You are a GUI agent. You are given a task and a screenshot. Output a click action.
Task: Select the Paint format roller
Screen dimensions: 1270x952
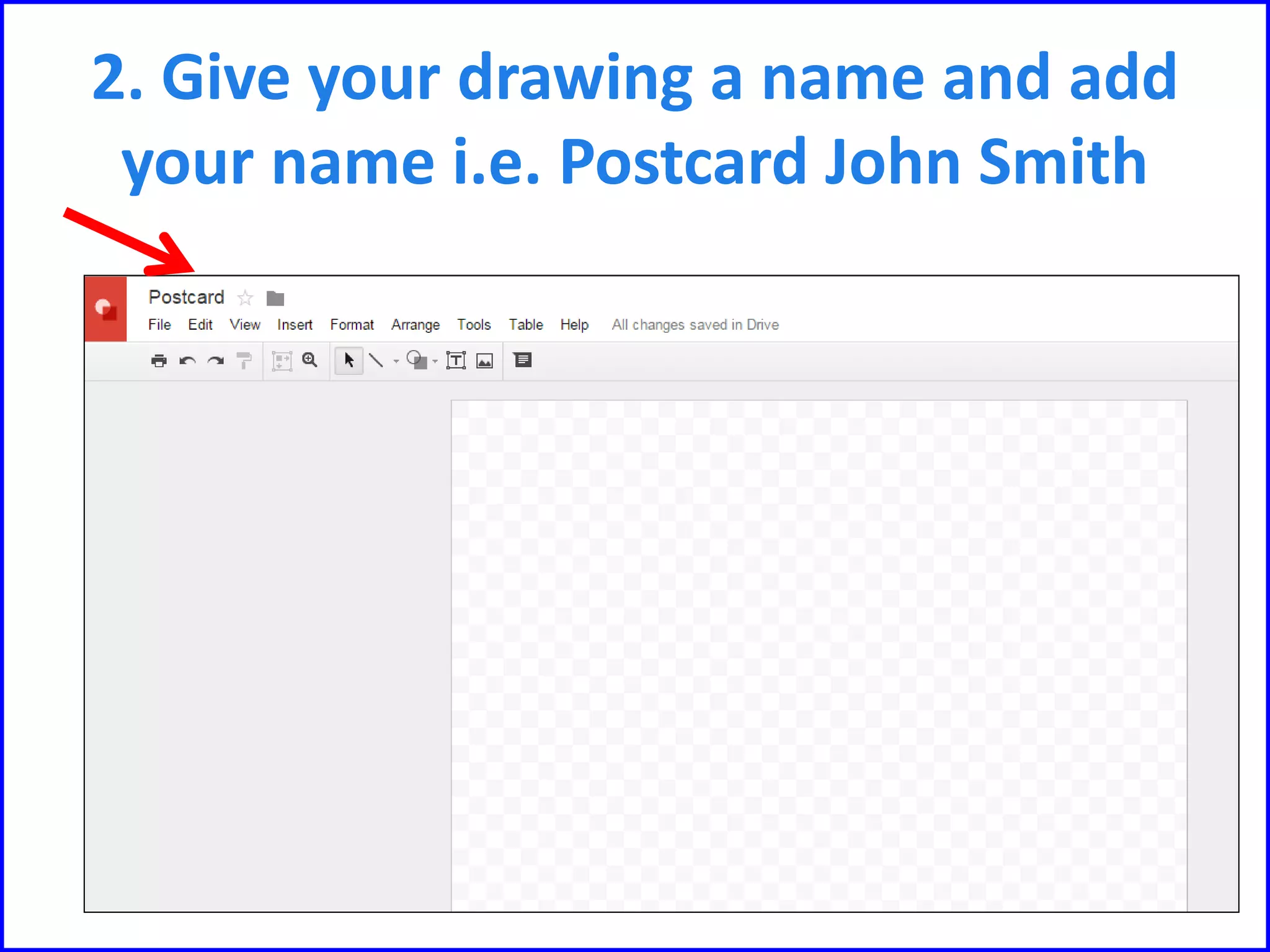click(244, 360)
